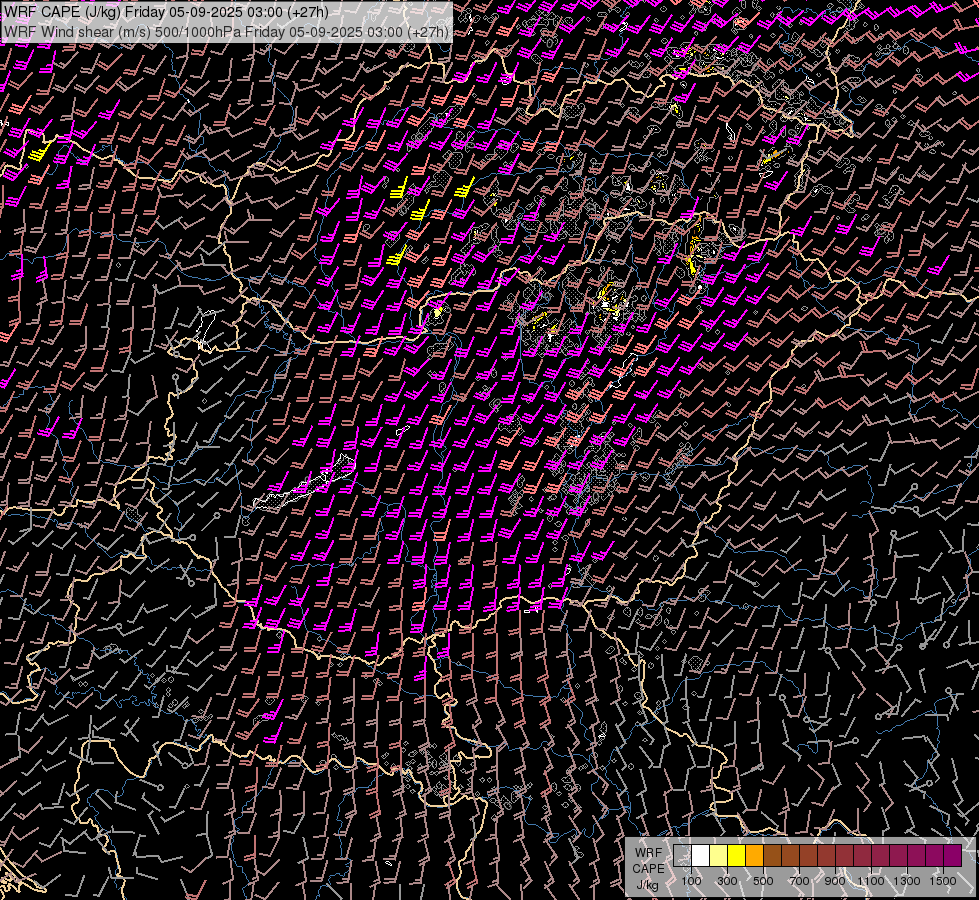
Task: Select the orange swatch in the CAPE legend
Action: point(754,855)
